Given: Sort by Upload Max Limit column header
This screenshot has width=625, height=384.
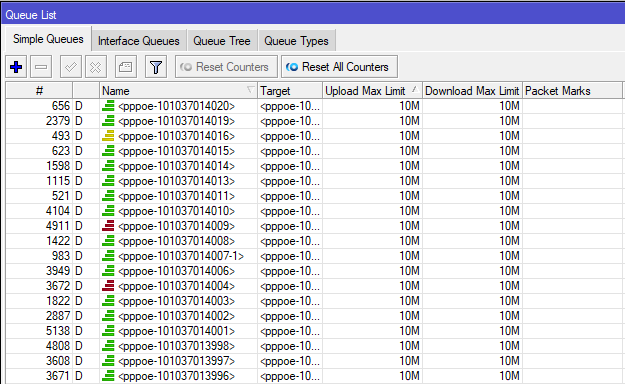Looking at the screenshot, I should tap(372, 91).
